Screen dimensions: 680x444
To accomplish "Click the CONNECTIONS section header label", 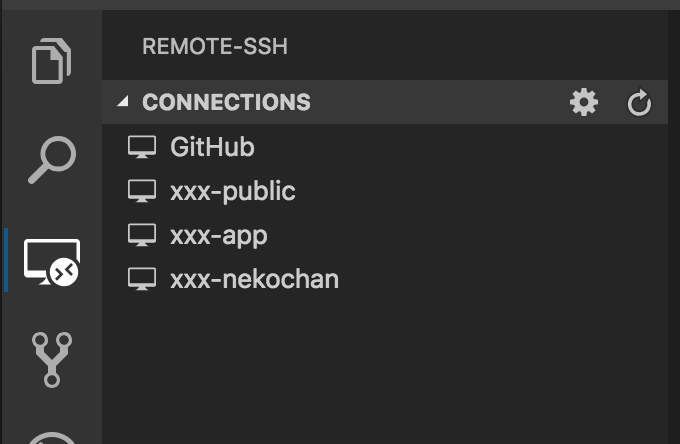I will [x=226, y=102].
